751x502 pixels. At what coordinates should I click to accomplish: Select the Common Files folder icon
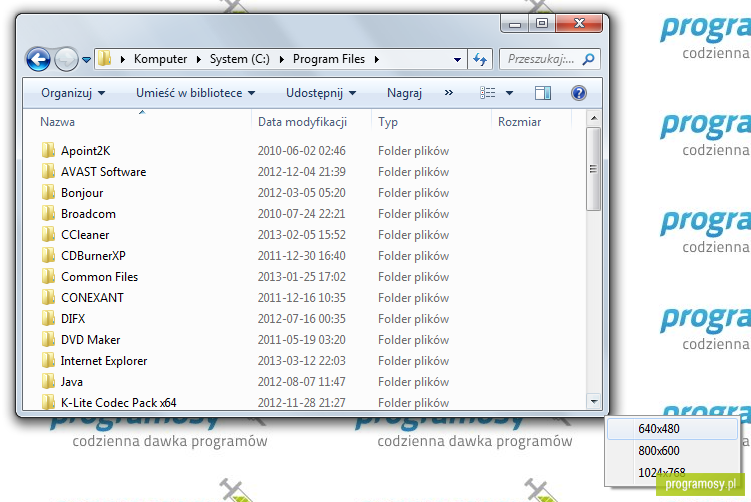pyautogui.click(x=48, y=277)
